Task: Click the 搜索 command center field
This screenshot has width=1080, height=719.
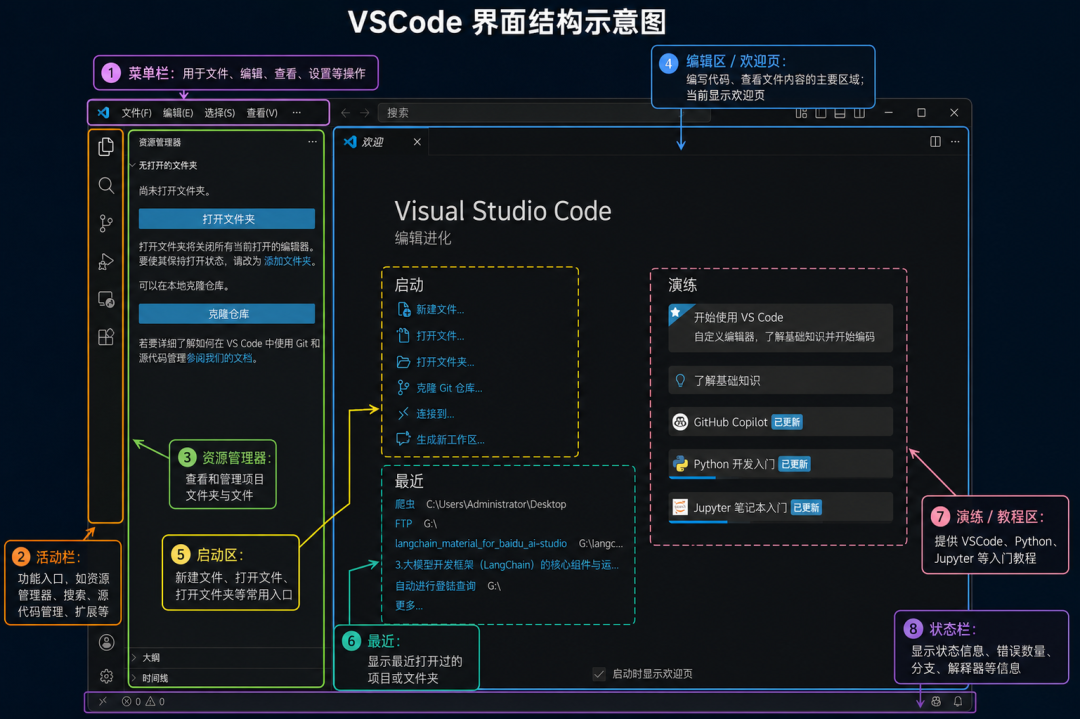Action: tap(544, 113)
